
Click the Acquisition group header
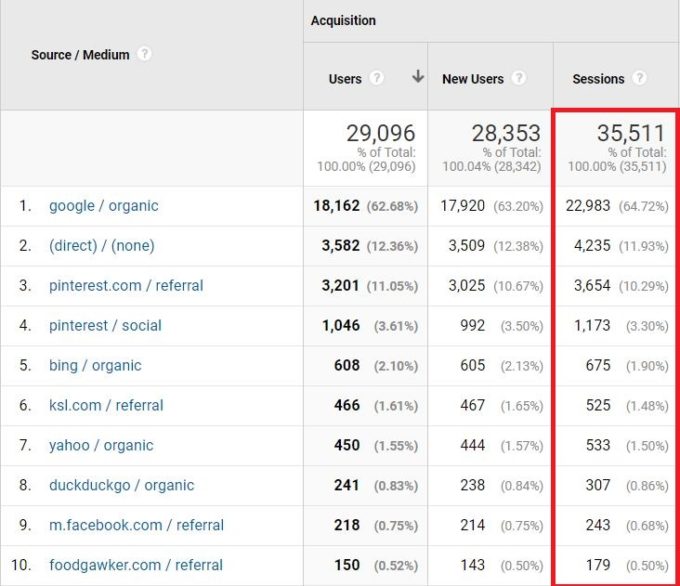pyautogui.click(x=343, y=20)
